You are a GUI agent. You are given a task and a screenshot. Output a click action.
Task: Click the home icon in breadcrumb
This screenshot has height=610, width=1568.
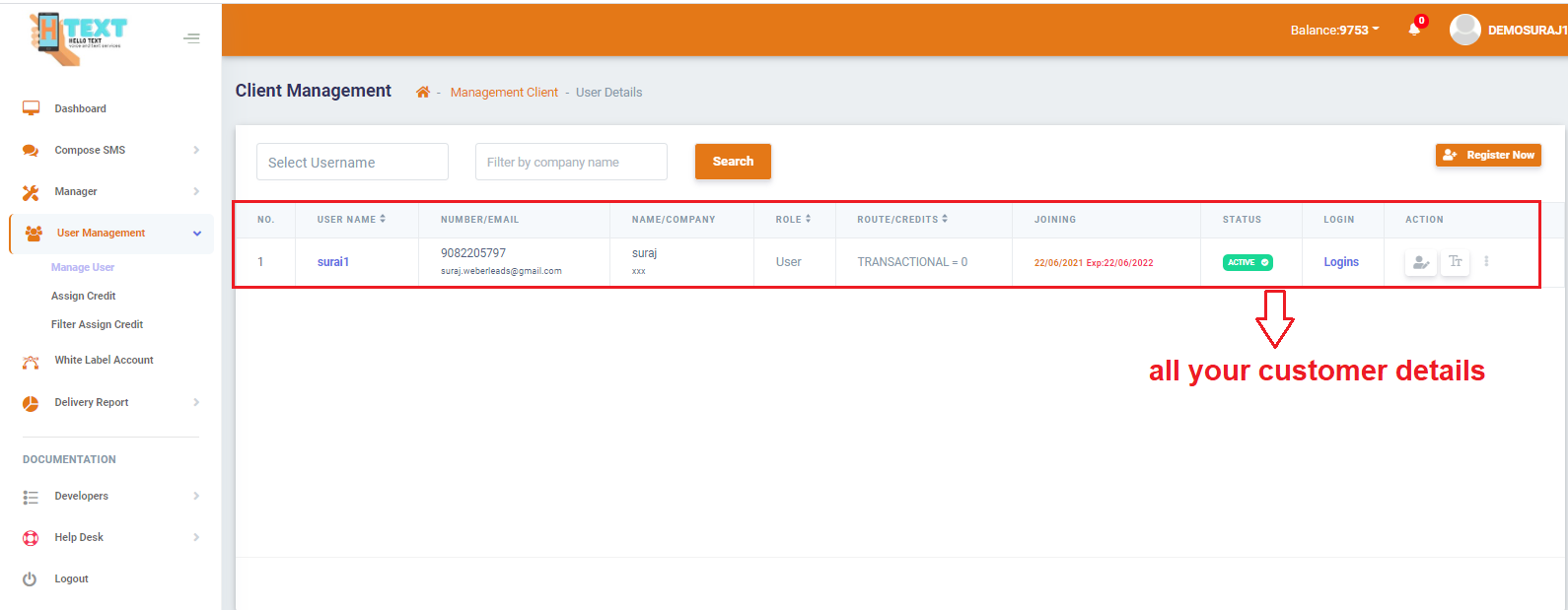tap(423, 93)
